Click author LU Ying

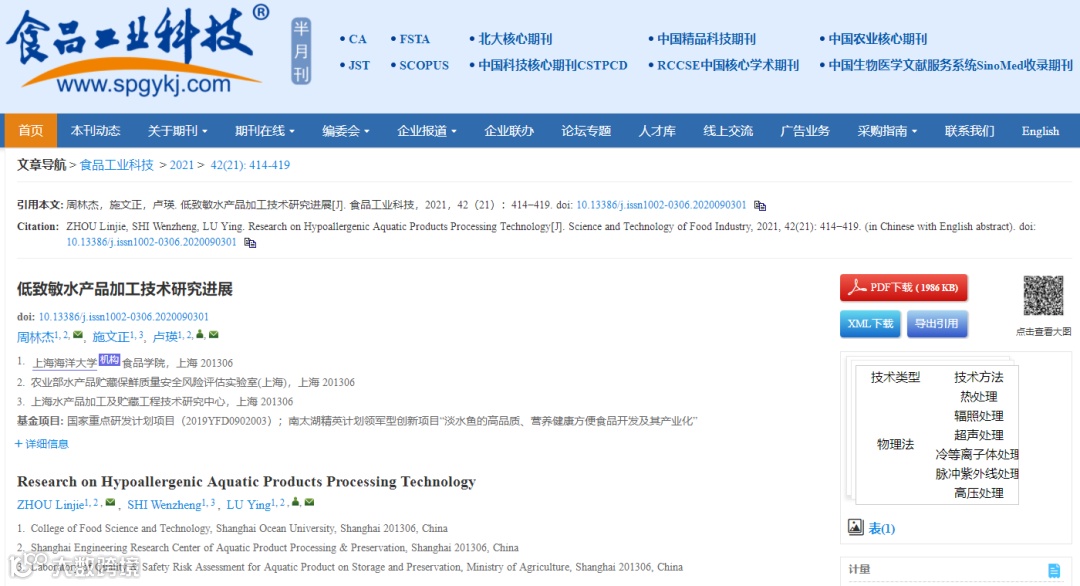(x=249, y=505)
